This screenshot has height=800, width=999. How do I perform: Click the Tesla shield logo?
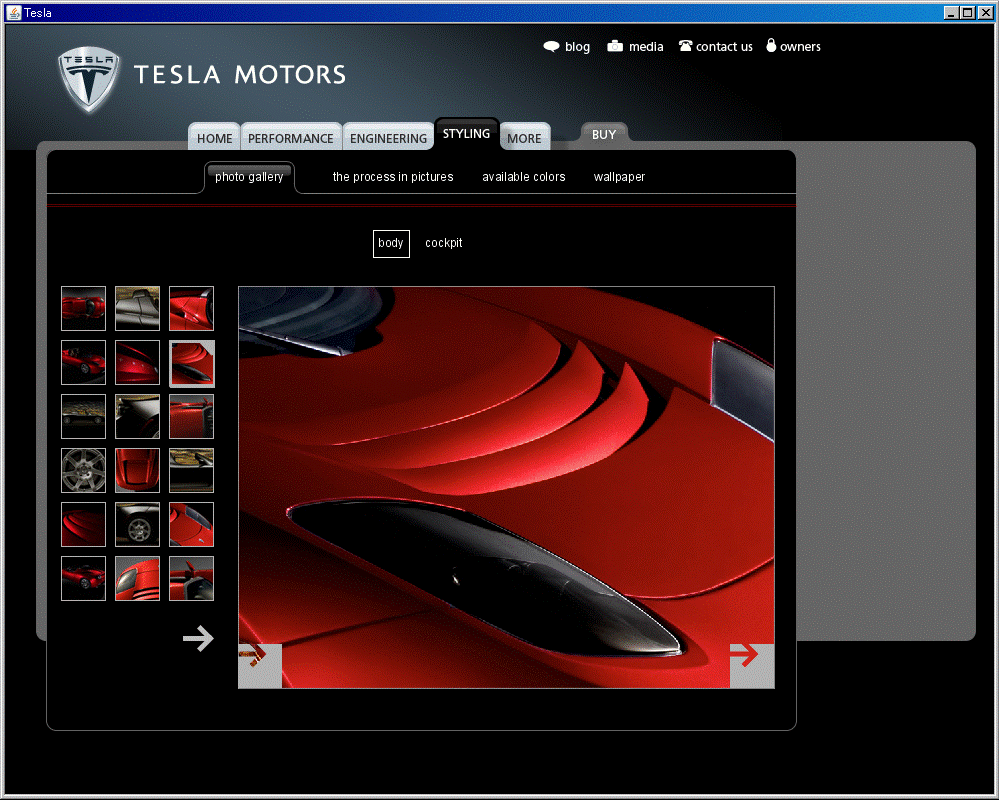pos(88,78)
